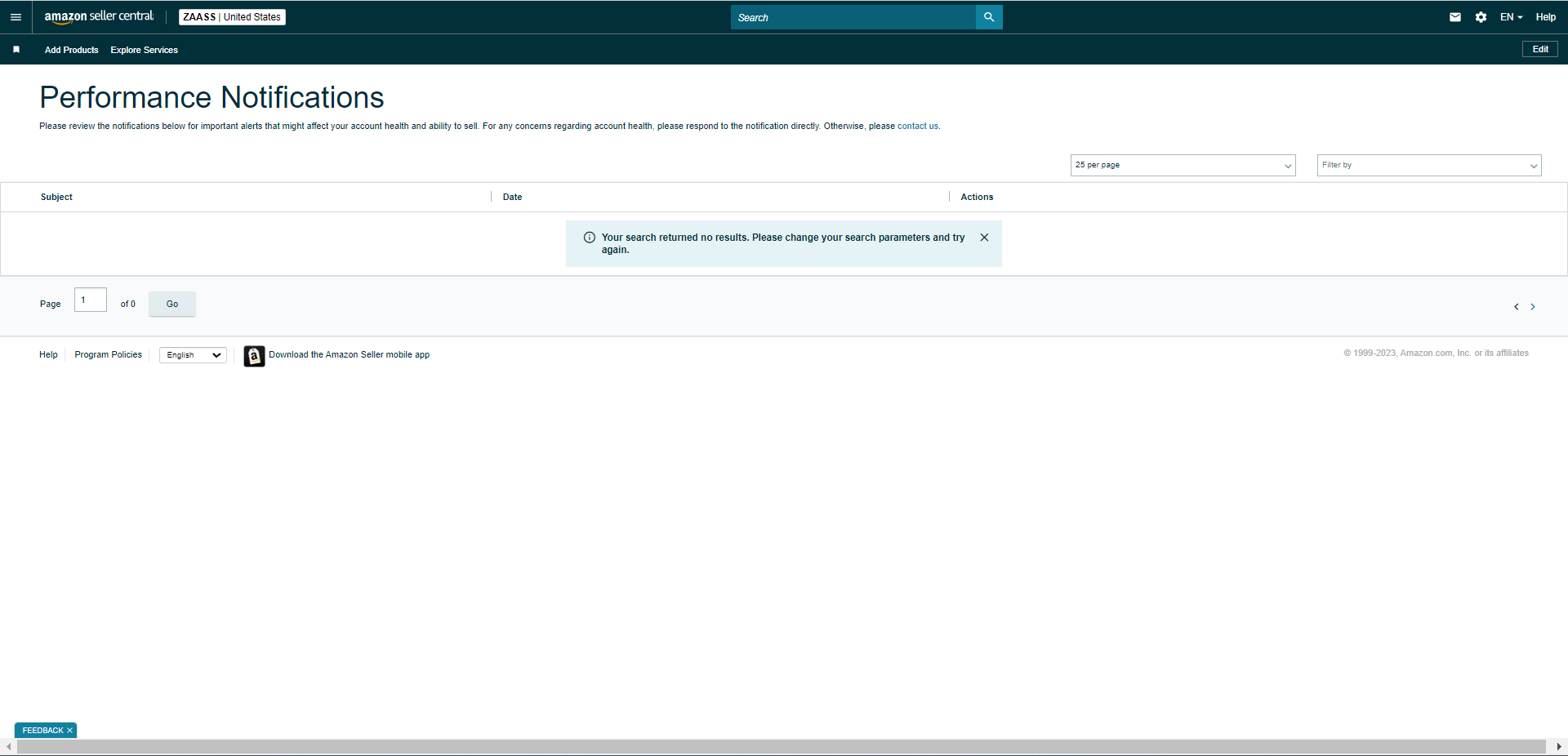
Task: Click the horizontal scrollbar left arrow
Action: (8, 747)
